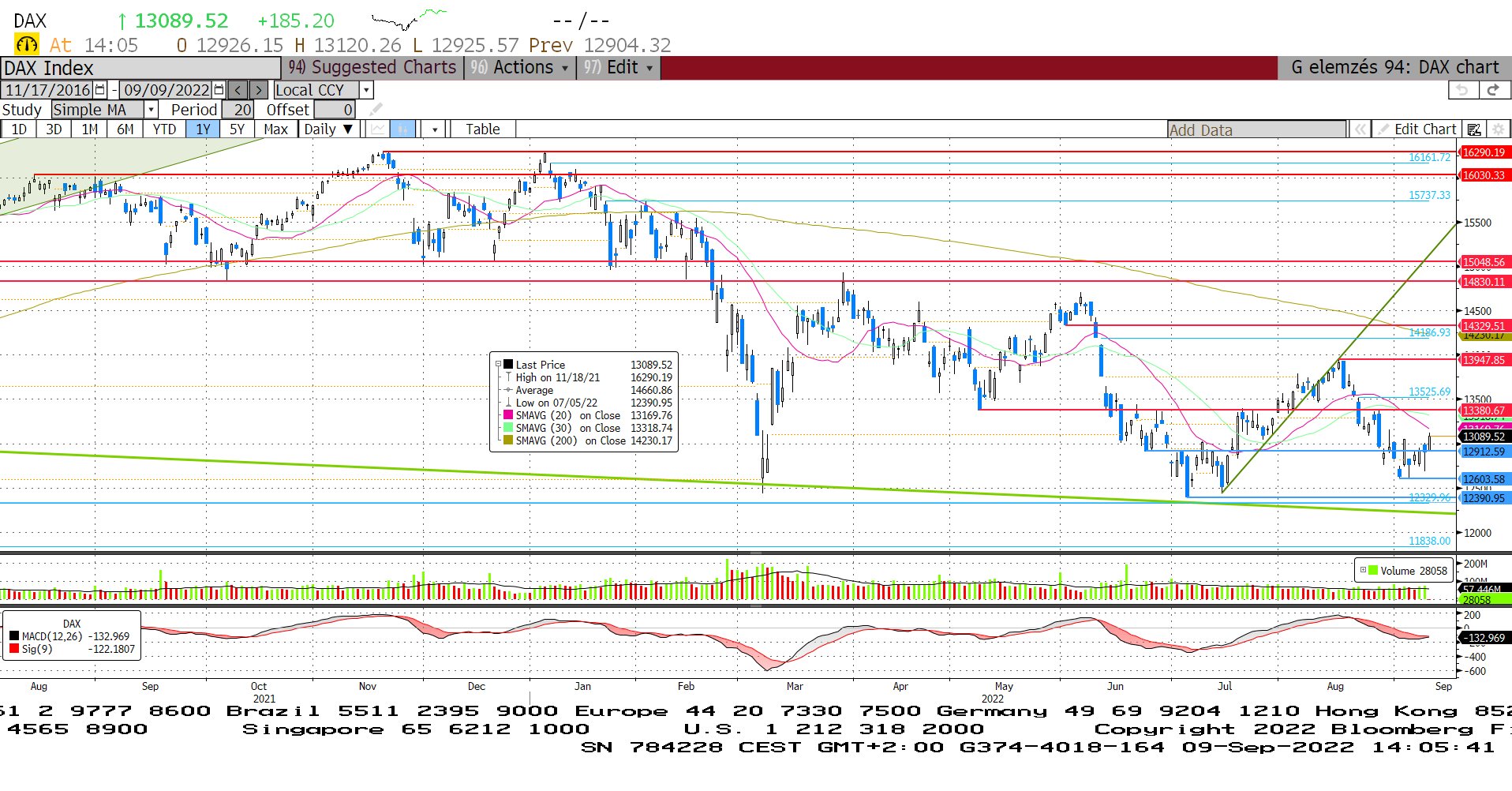
Task: Click the Offset value field showing 0
Action: pyautogui.click(x=335, y=110)
